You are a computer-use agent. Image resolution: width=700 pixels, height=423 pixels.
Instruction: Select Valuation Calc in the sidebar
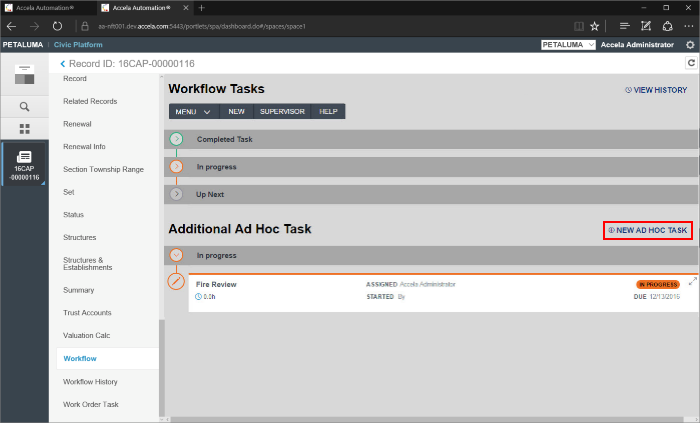87,335
